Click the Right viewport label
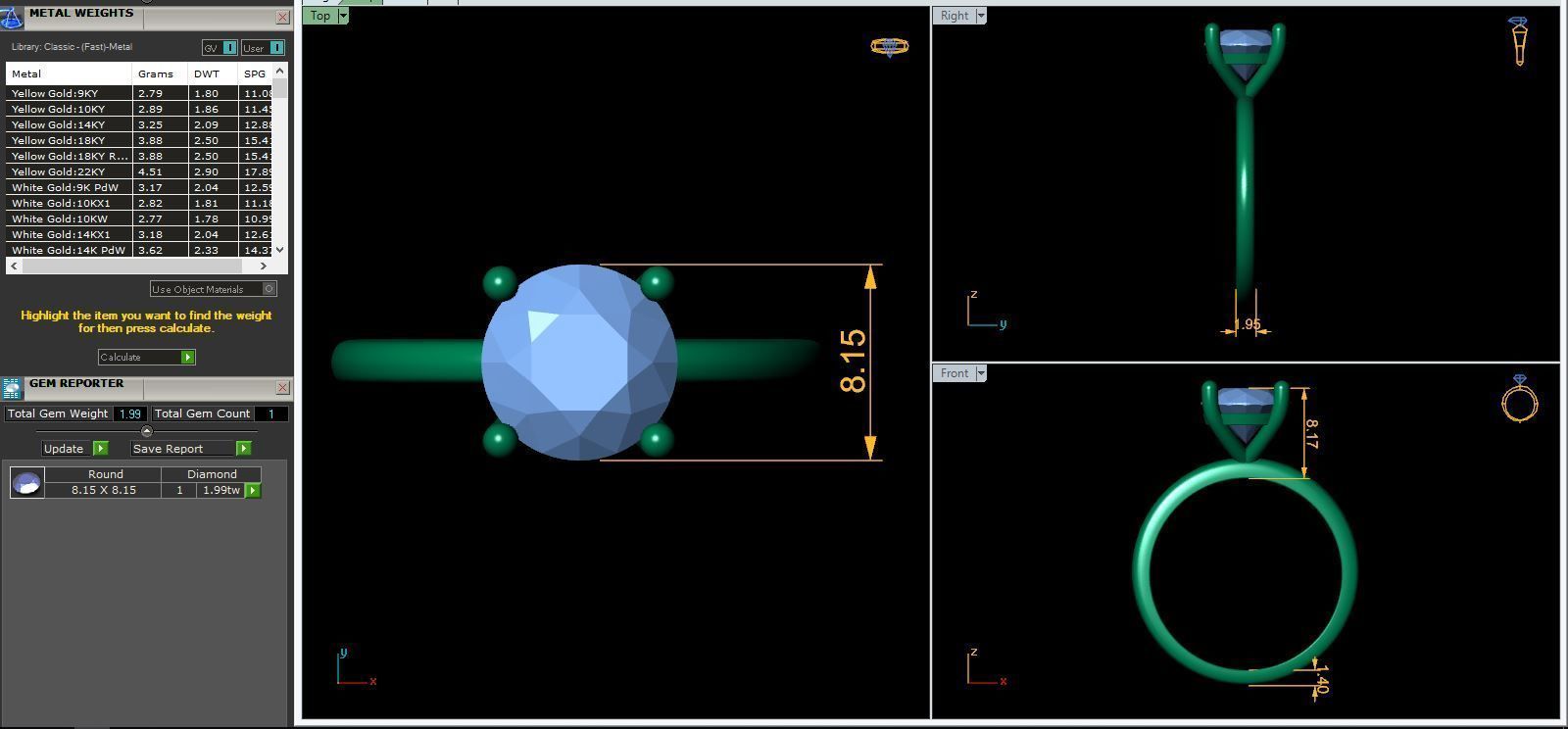Viewport: 1568px width, 729px height. point(955,16)
